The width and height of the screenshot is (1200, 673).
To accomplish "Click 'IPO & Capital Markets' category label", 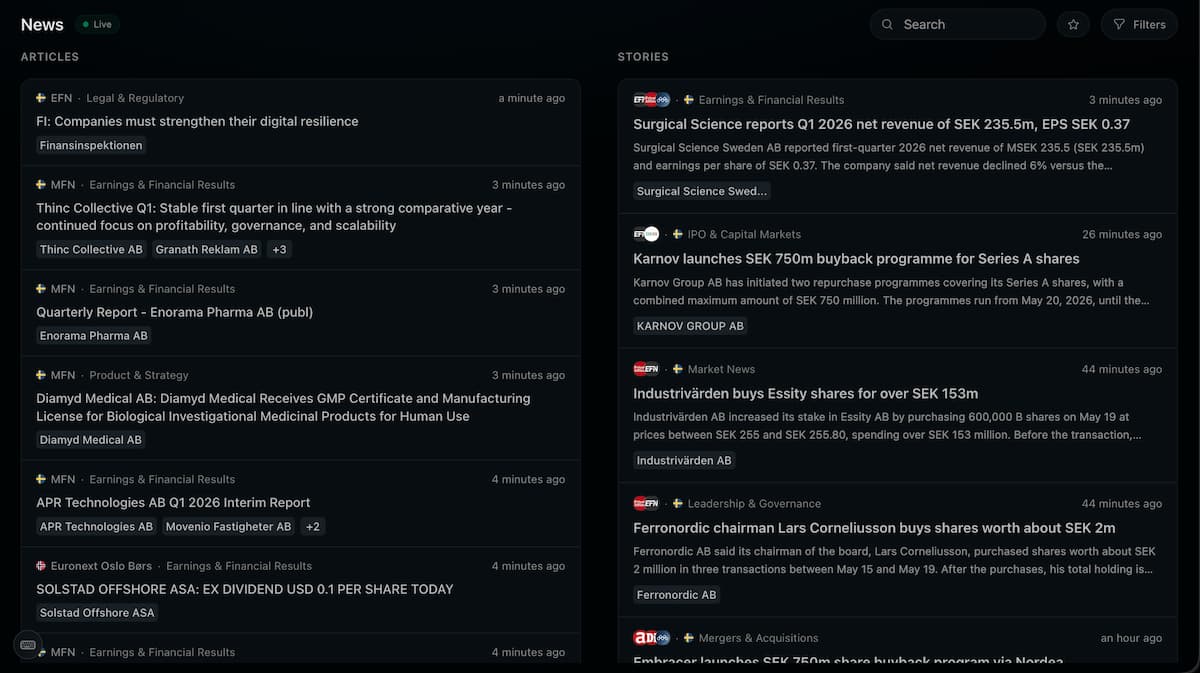I will (x=744, y=234).
